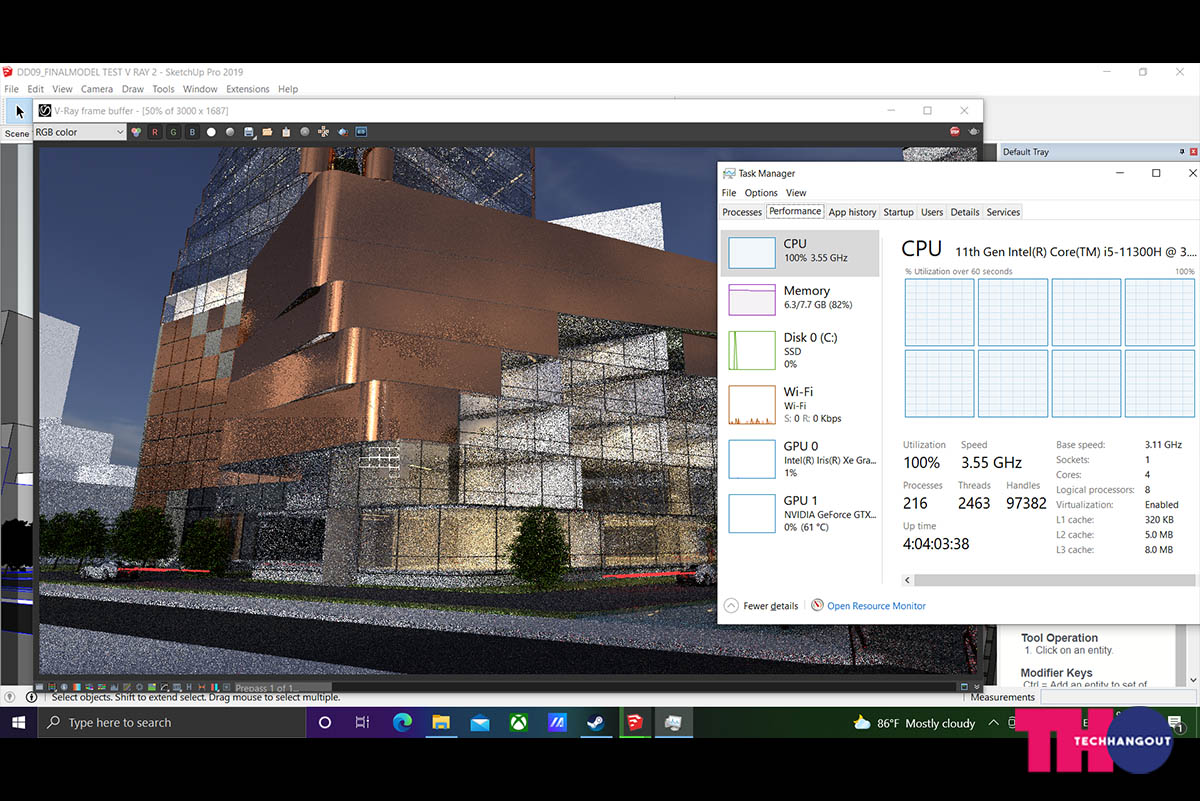
Task: Toggle the green channel view
Action: 173,132
